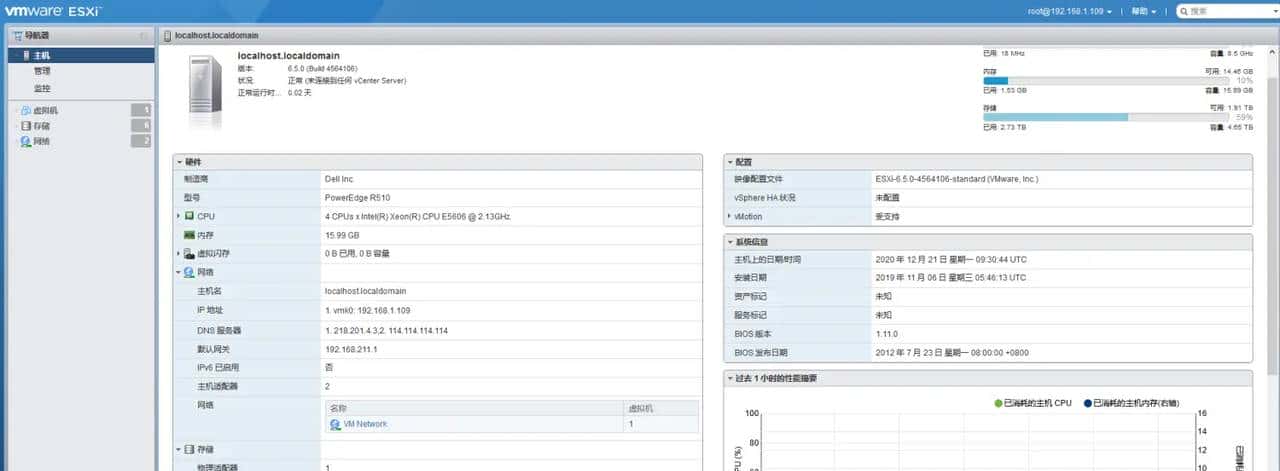This screenshot has height=471, width=1280.
Task: Open the 帮助 help menu
Action: click(x=1143, y=11)
